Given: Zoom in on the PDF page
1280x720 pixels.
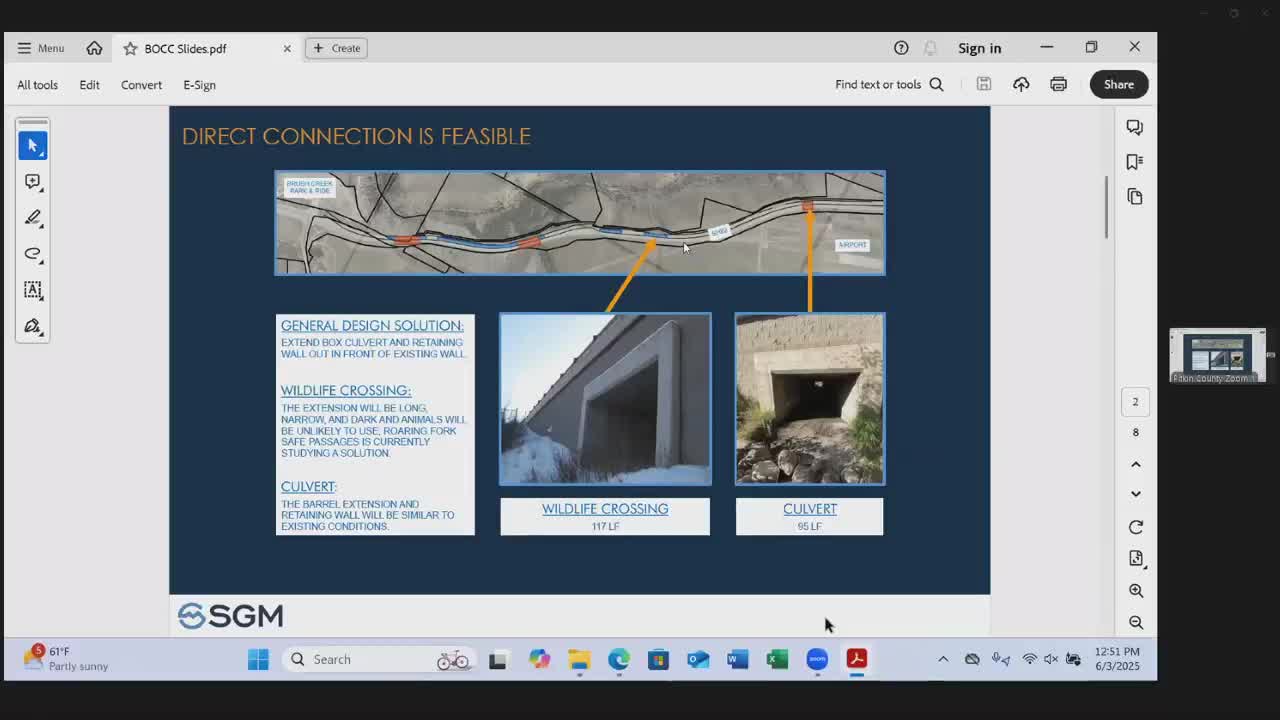Looking at the screenshot, I should 1135,591.
